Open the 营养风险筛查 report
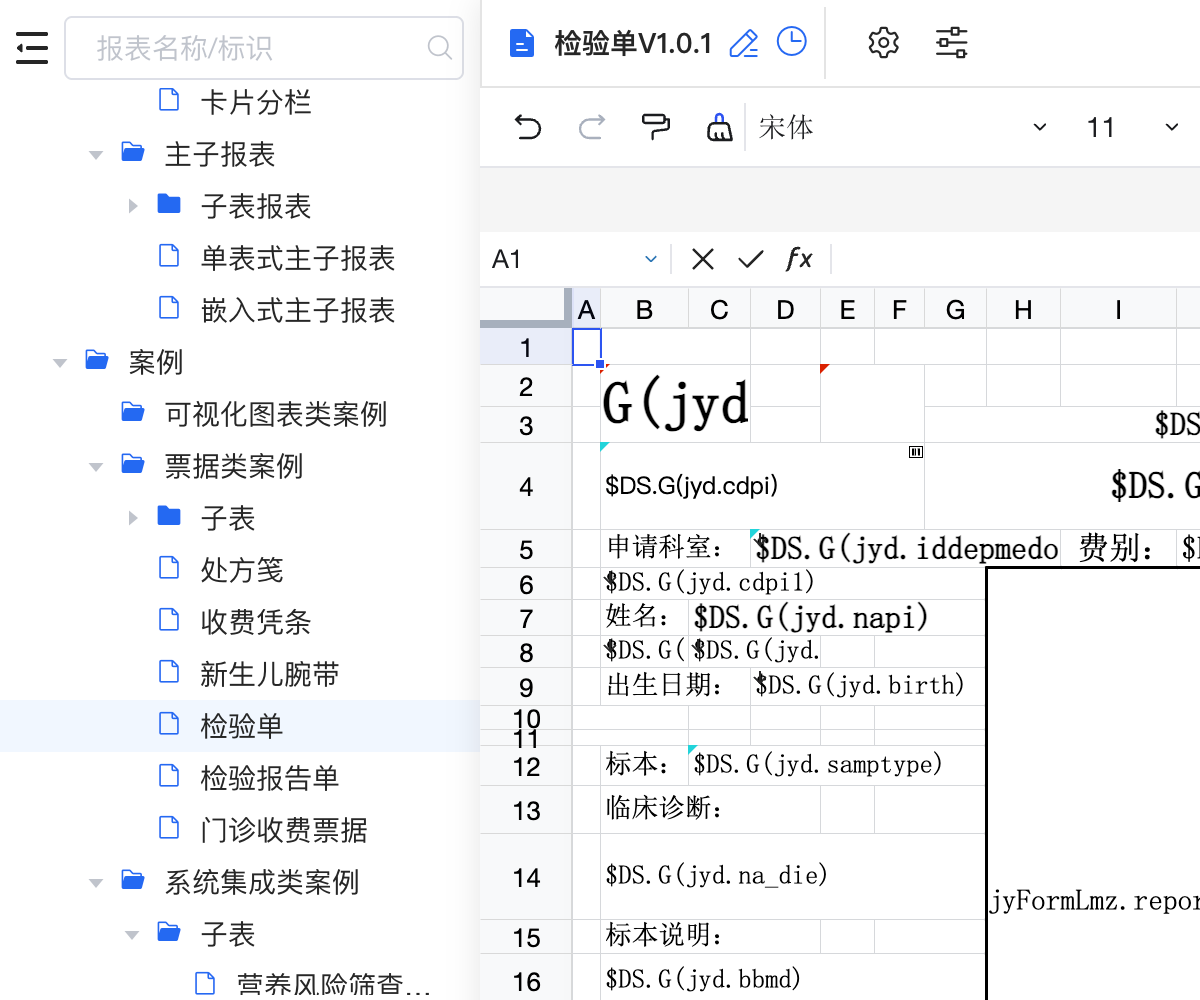 (x=334, y=984)
